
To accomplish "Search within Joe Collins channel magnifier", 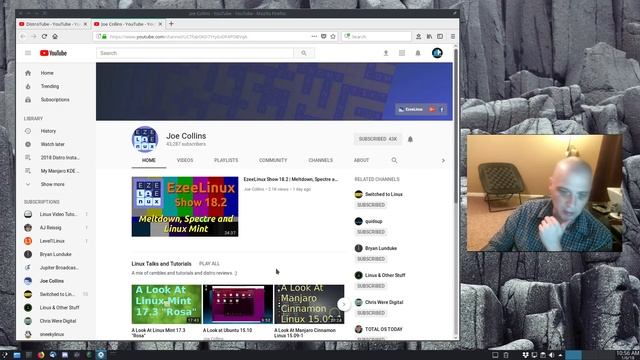I will pos(394,160).
